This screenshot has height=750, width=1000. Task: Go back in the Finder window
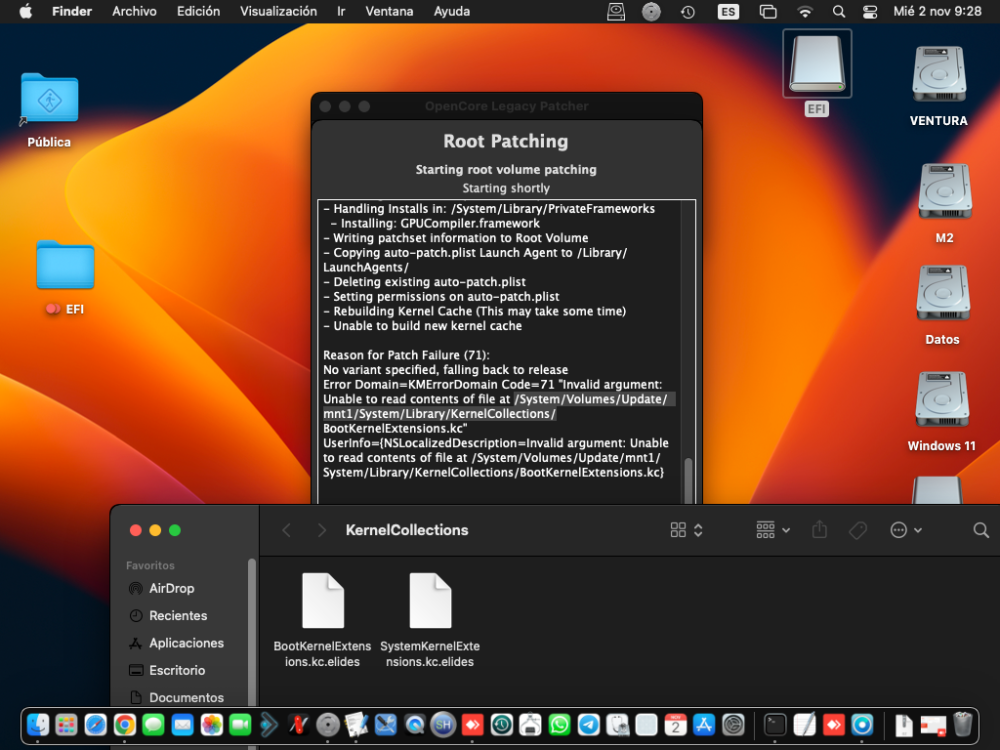tap(286, 530)
